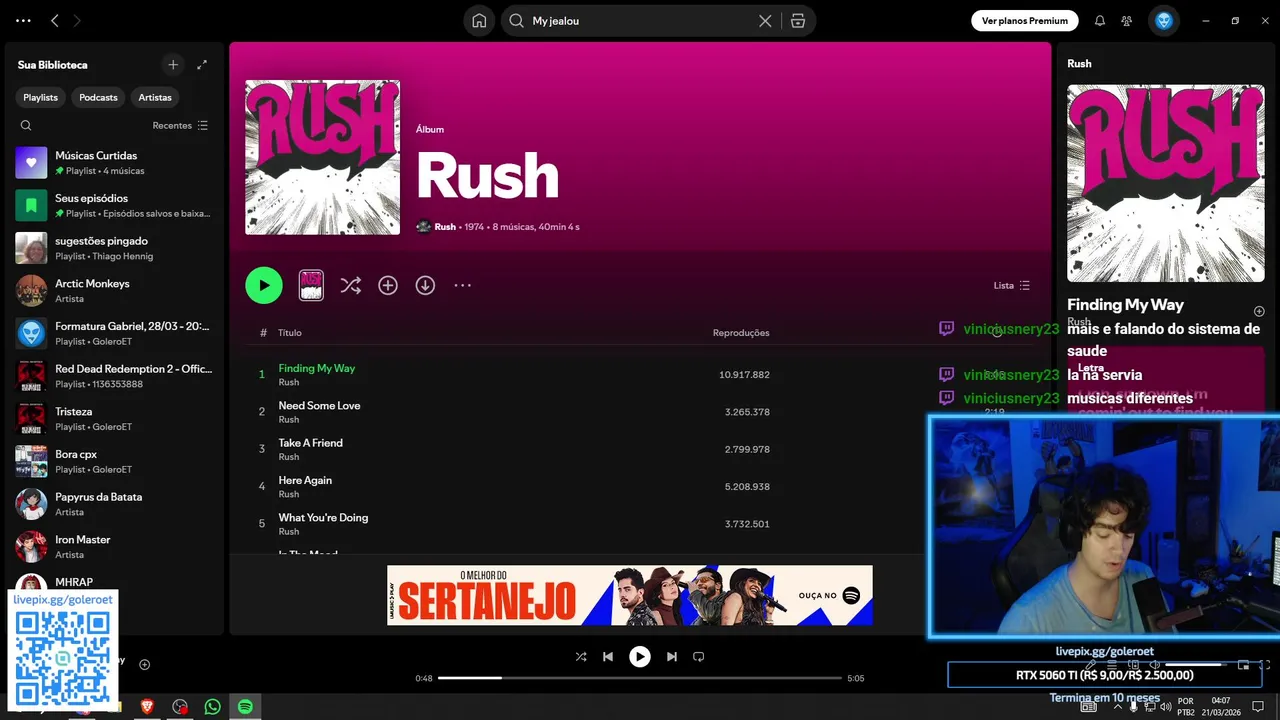Expand Sua Biblioteca panel
The width and height of the screenshot is (1280, 720).
pos(202,65)
